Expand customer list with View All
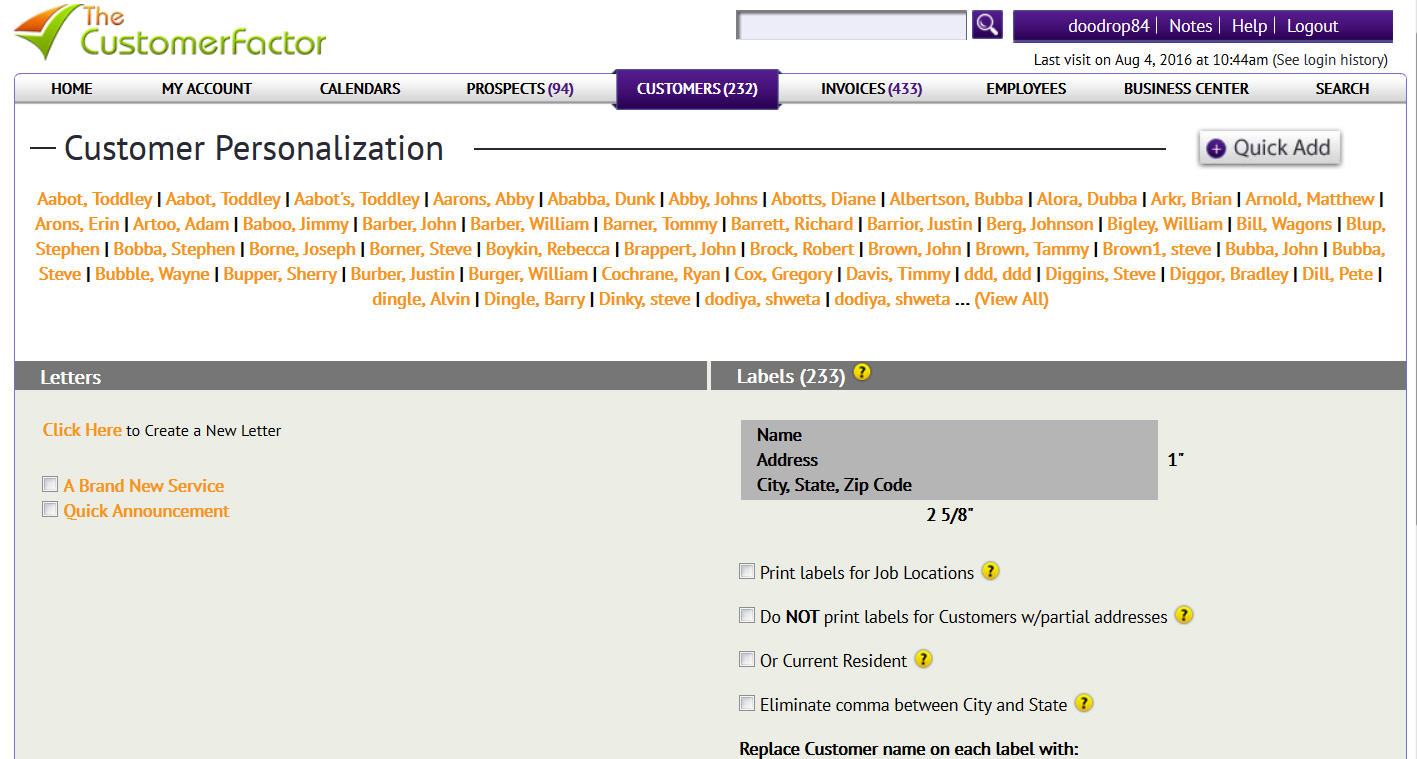The height and width of the screenshot is (759, 1417). pyautogui.click(x=1011, y=299)
